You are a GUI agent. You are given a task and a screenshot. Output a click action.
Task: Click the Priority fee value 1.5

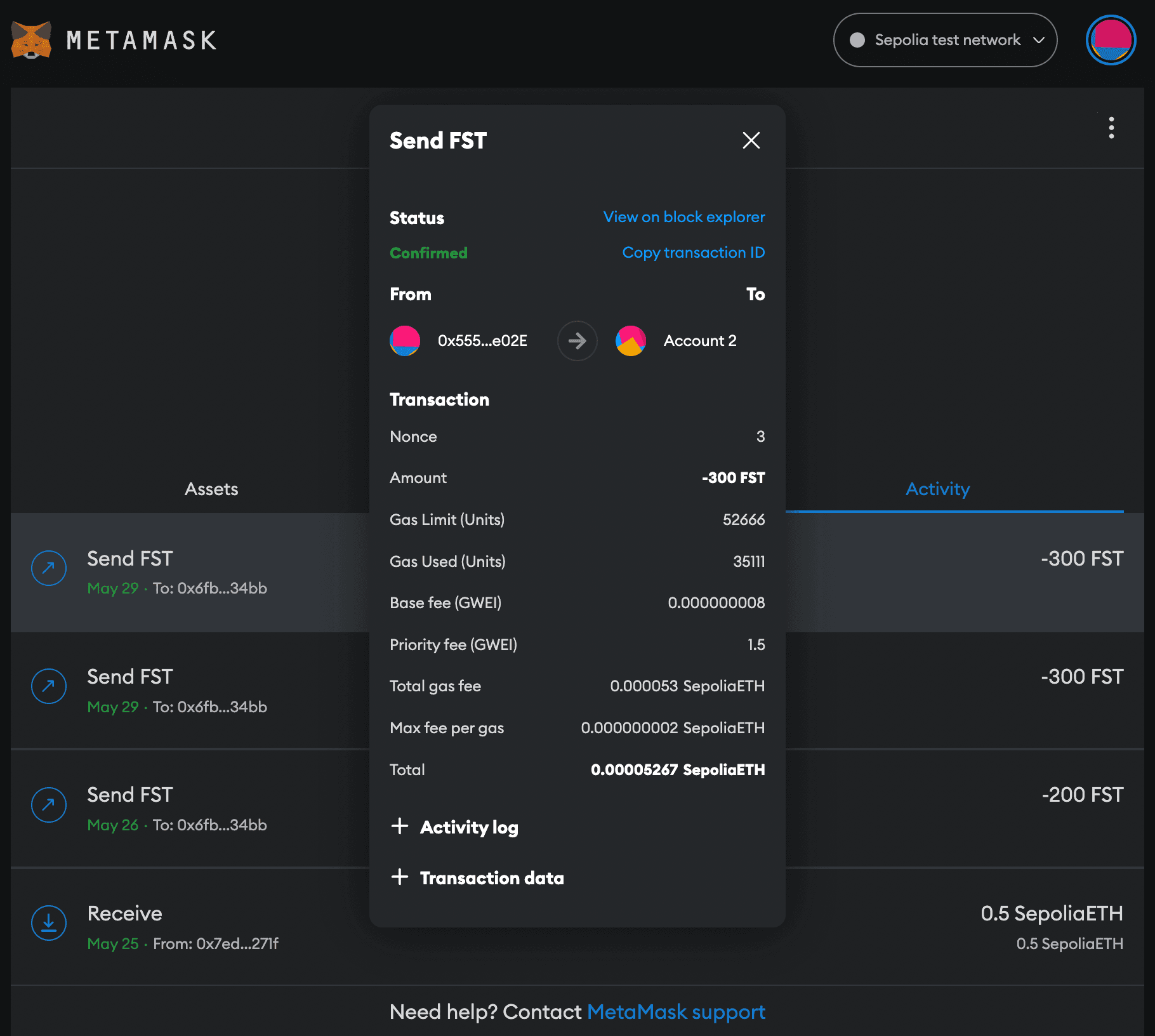tap(756, 645)
